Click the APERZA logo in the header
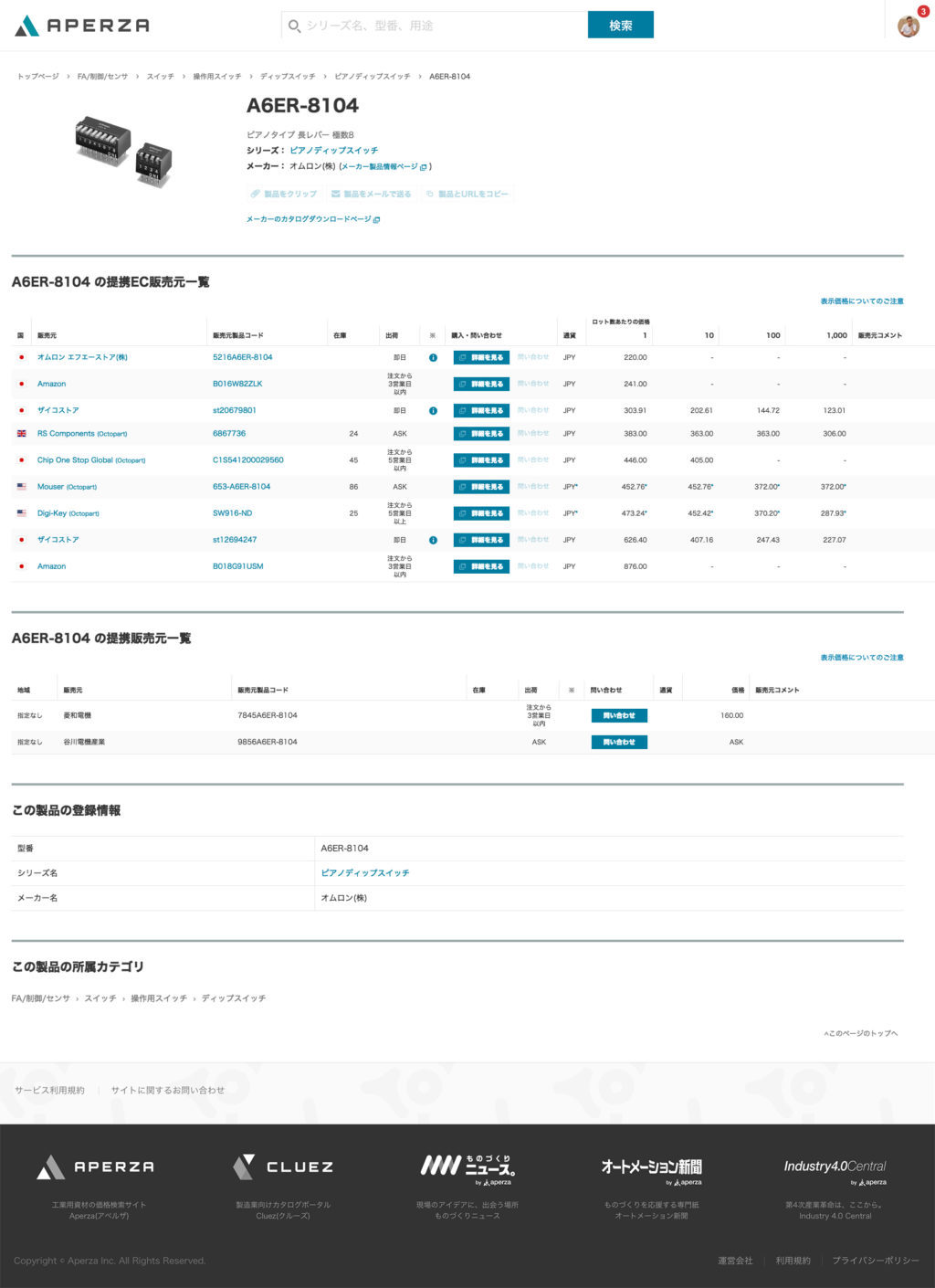 click(82, 26)
